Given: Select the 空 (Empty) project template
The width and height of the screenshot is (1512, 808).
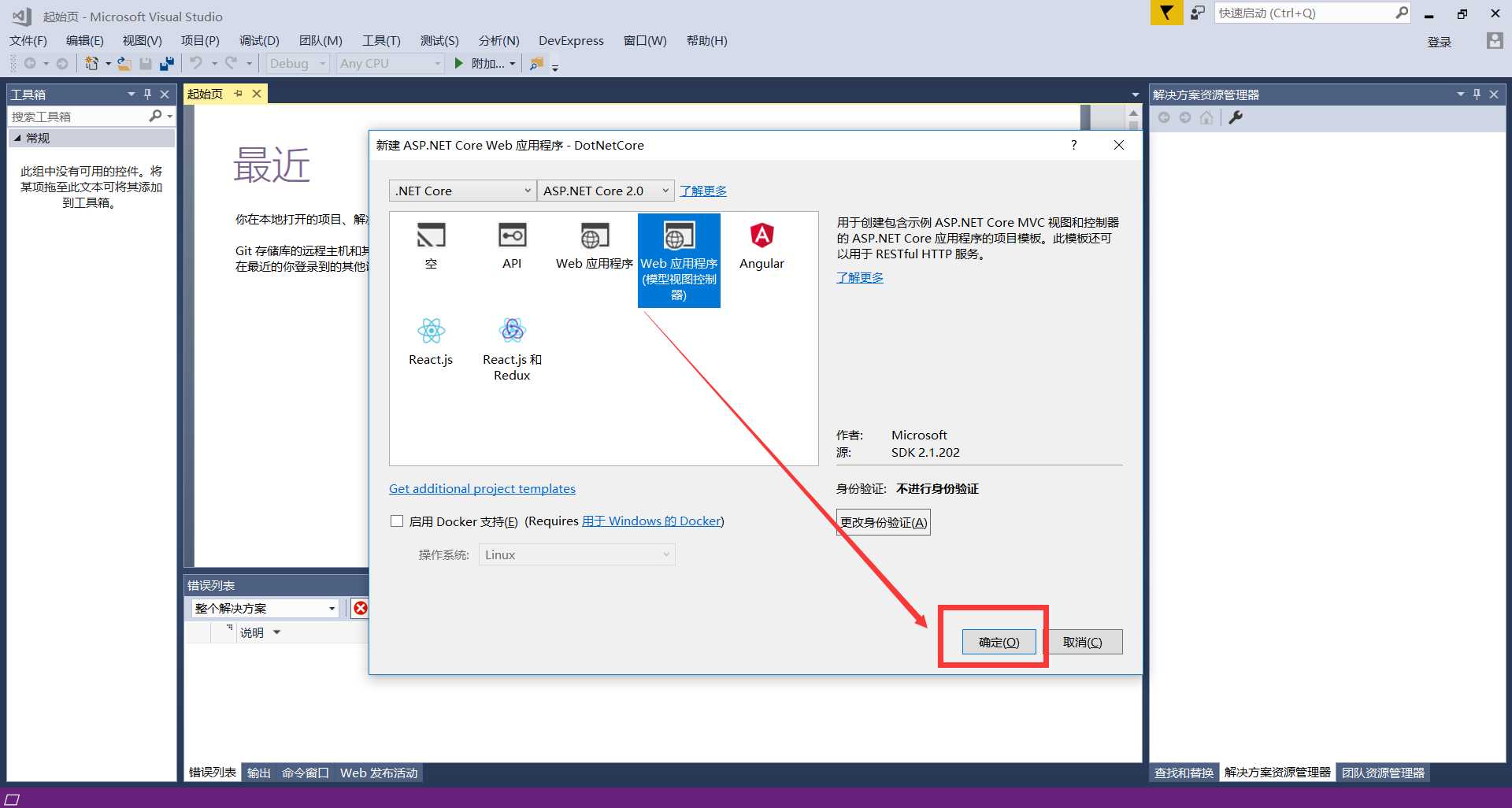Looking at the screenshot, I should tap(431, 246).
